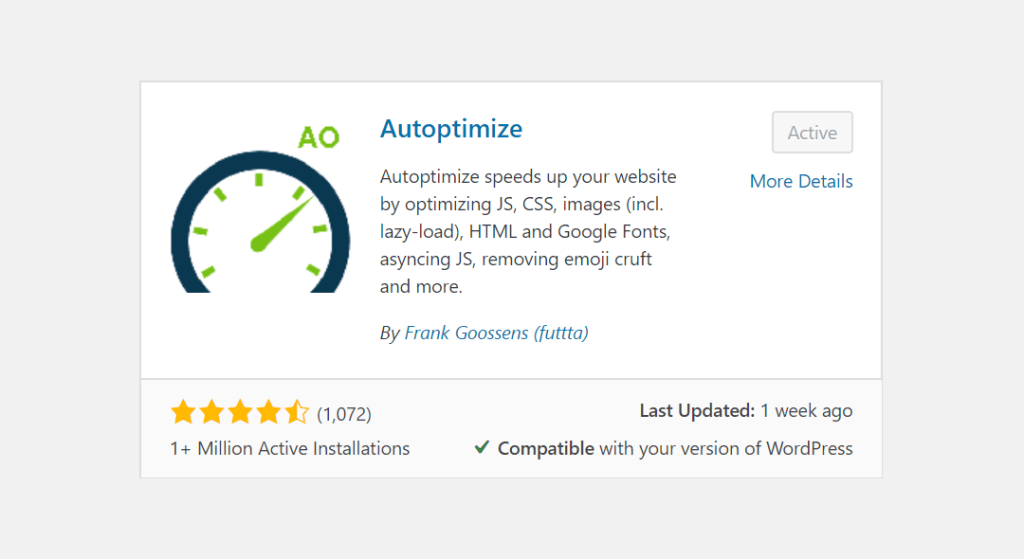
Task: Click the Autoptimize plugin description paragraph
Action: (528, 231)
